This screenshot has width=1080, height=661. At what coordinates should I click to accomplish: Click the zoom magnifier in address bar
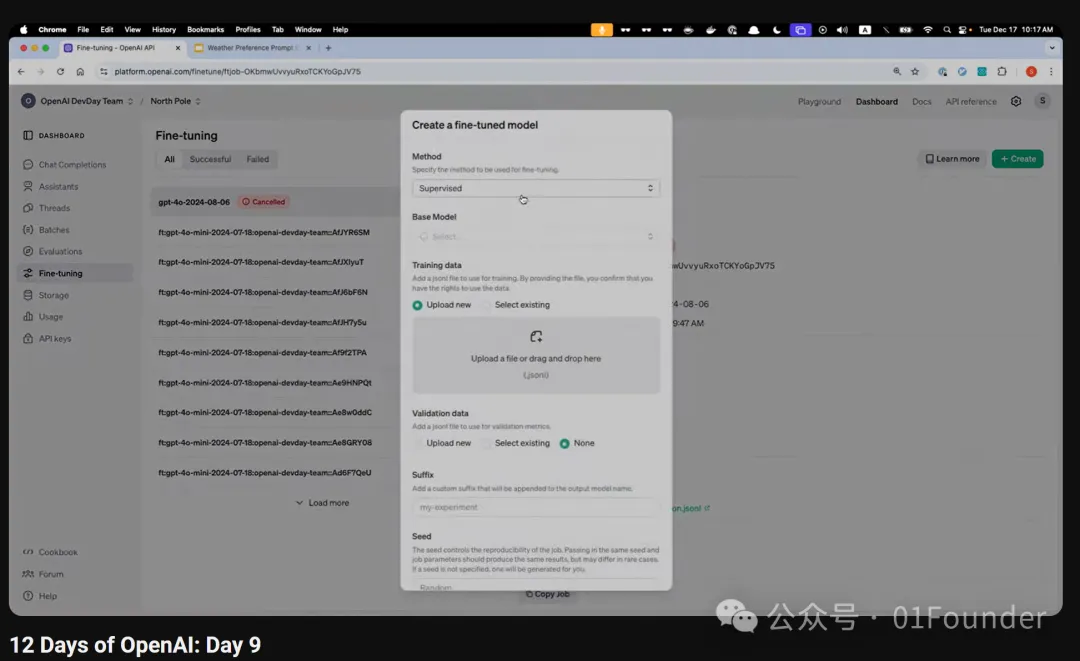point(897,72)
